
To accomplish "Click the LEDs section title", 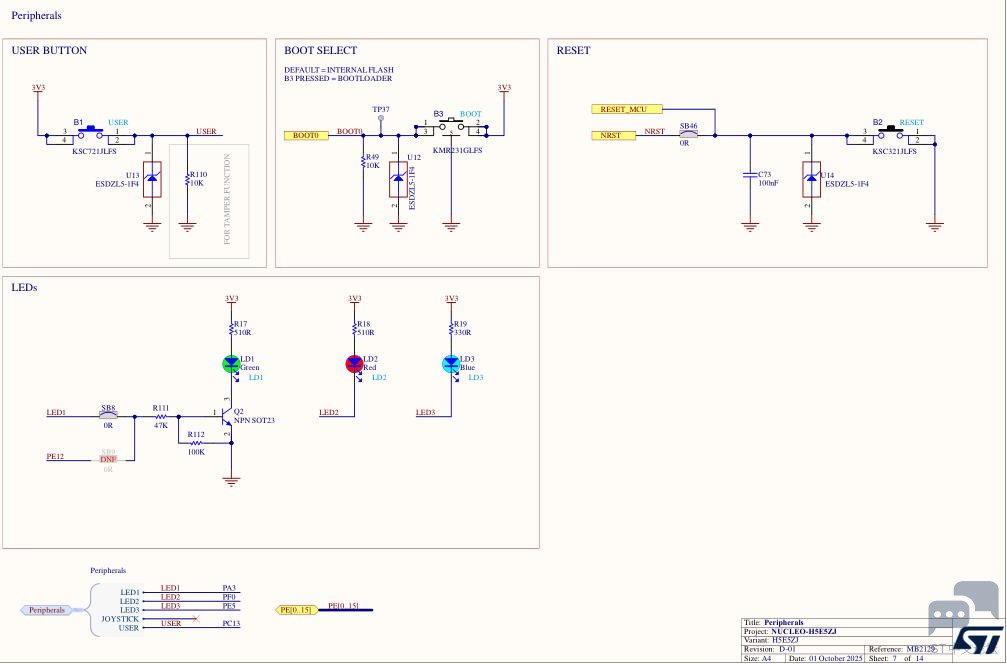I will tap(24, 288).
